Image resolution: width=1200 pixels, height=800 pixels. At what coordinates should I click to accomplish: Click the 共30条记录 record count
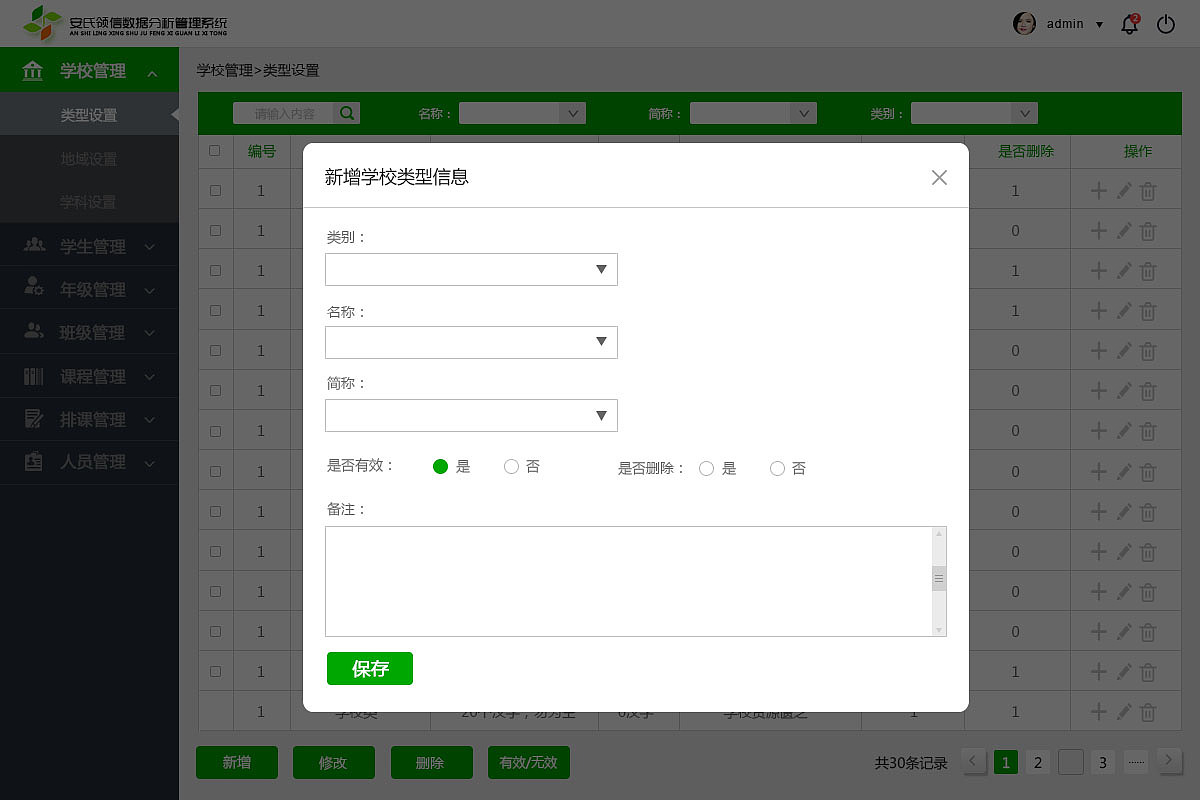(x=911, y=763)
